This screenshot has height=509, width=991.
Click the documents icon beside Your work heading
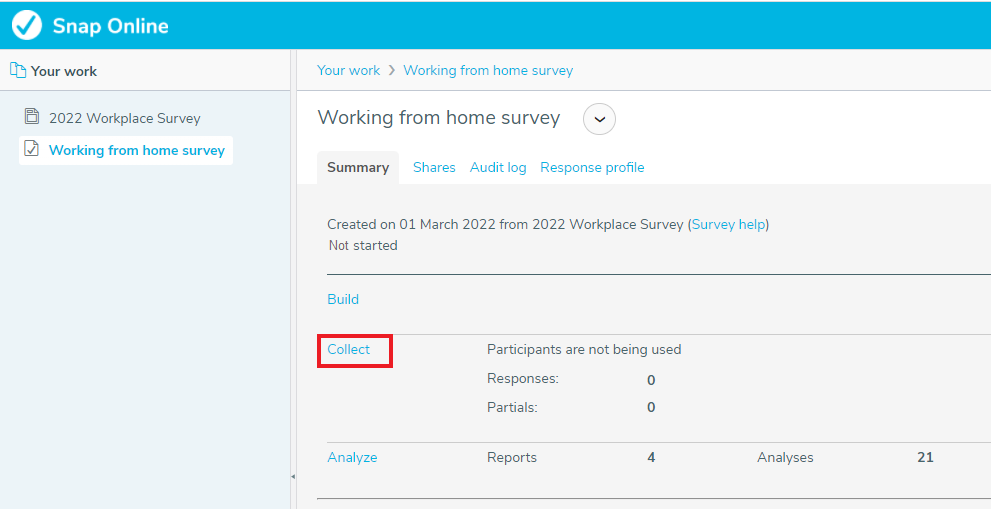17,71
